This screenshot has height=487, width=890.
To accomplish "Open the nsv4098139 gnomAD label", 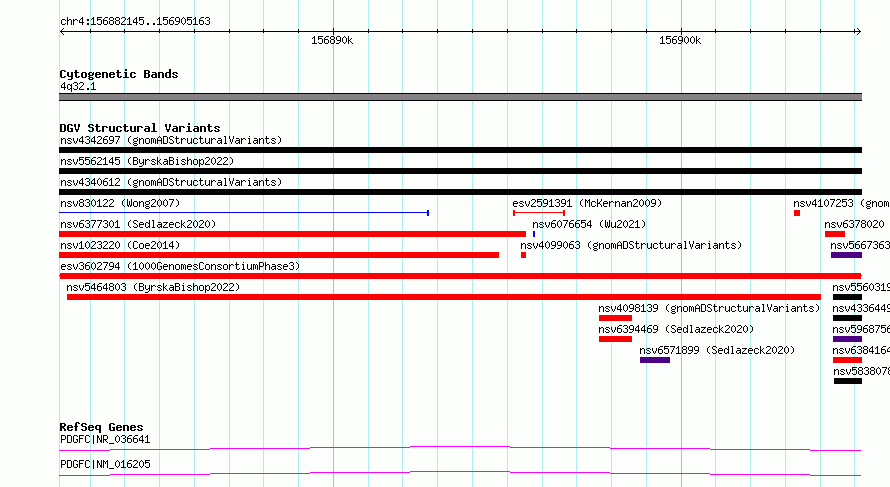I will pyautogui.click(x=709, y=308).
